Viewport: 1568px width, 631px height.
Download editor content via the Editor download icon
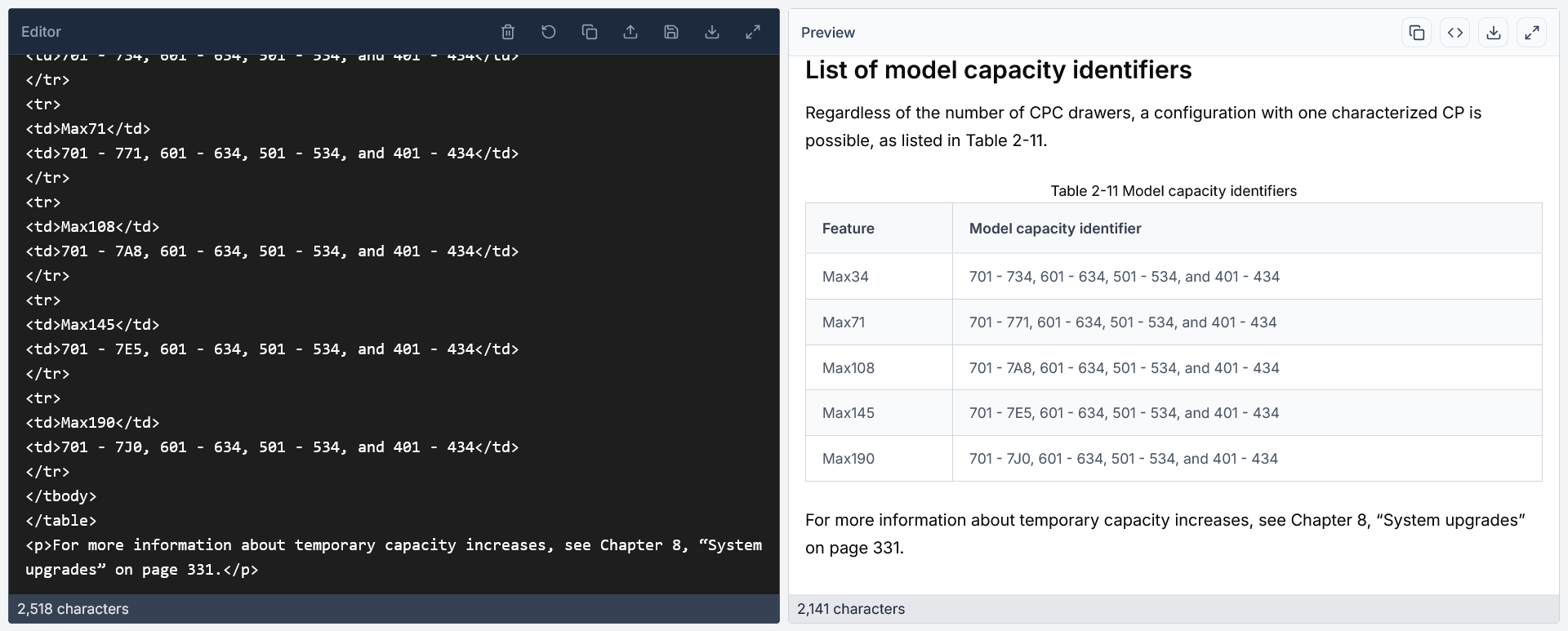click(x=712, y=32)
